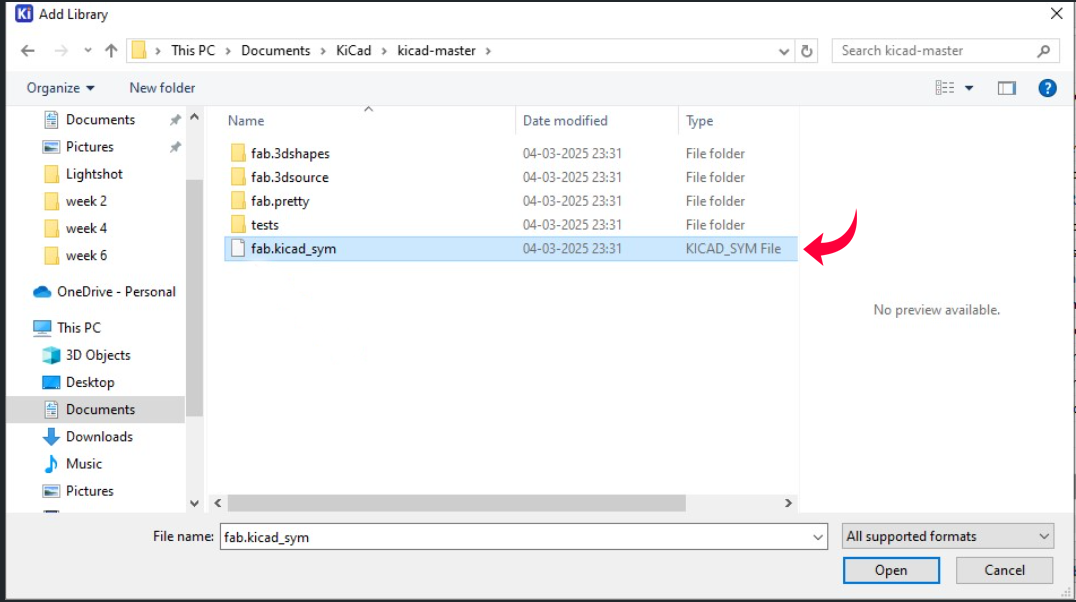Open the help question mark icon
Screen dimensions: 1076x602
pos(1047,88)
